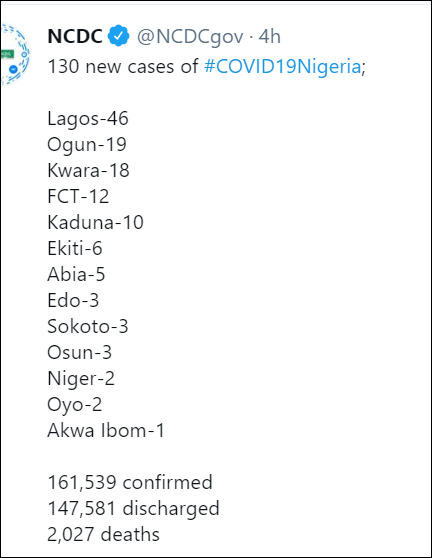432x558 pixels.
Task: Click the 2,027 deaths text
Action: tap(104, 535)
